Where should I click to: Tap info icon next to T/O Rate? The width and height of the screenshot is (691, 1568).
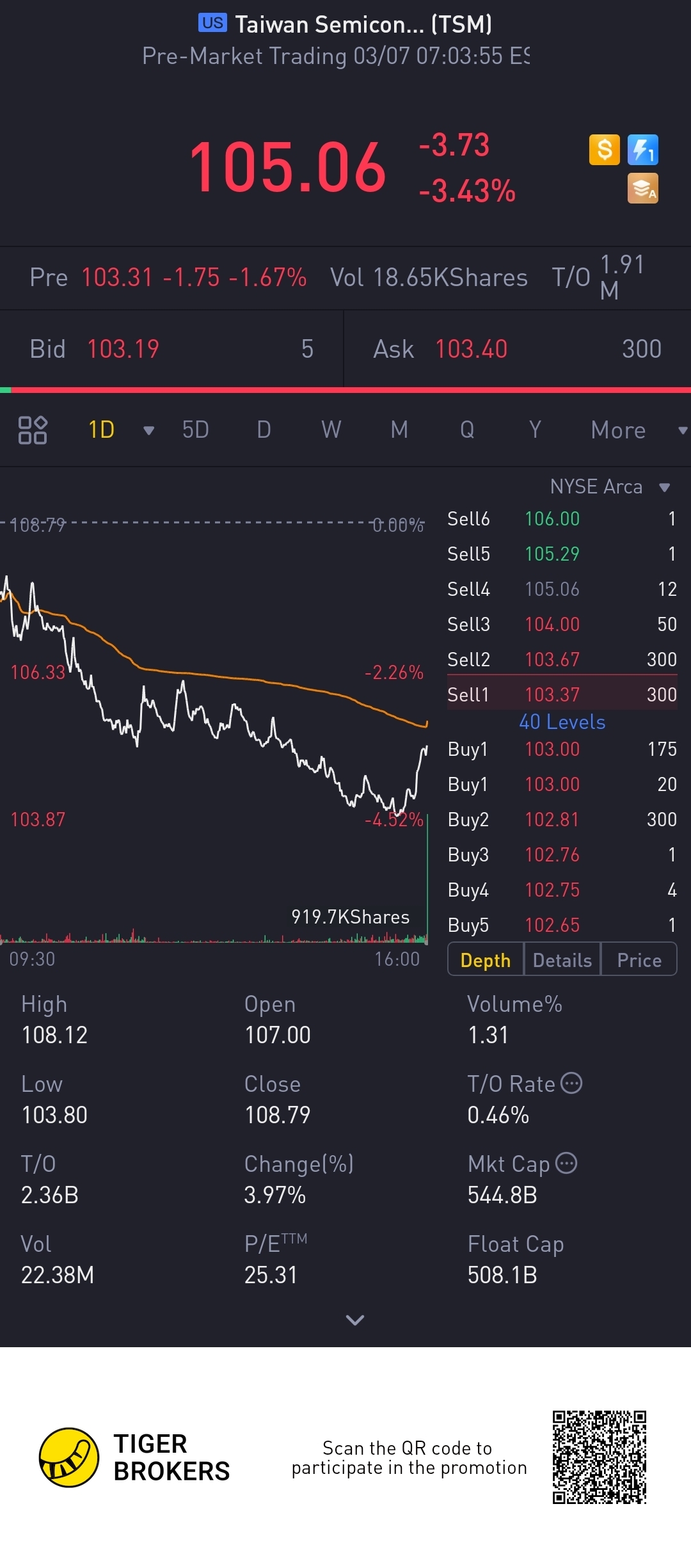pyautogui.click(x=571, y=1084)
